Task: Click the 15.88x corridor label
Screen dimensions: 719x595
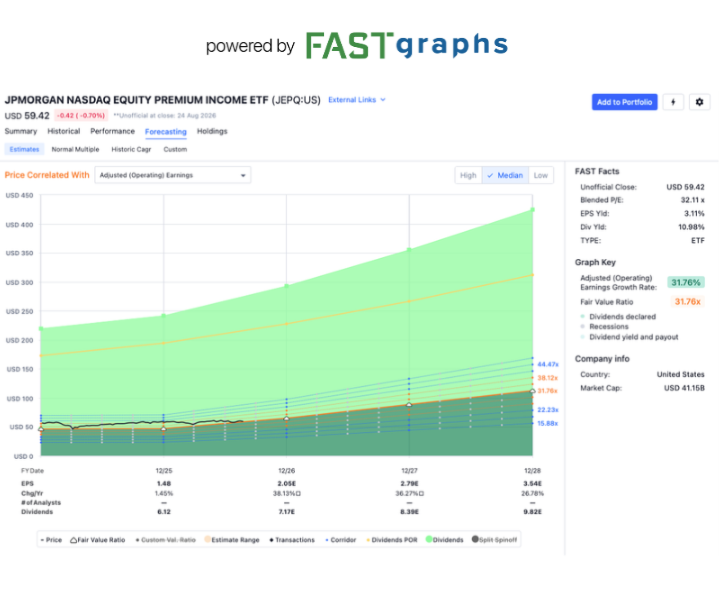Action: pyautogui.click(x=548, y=424)
